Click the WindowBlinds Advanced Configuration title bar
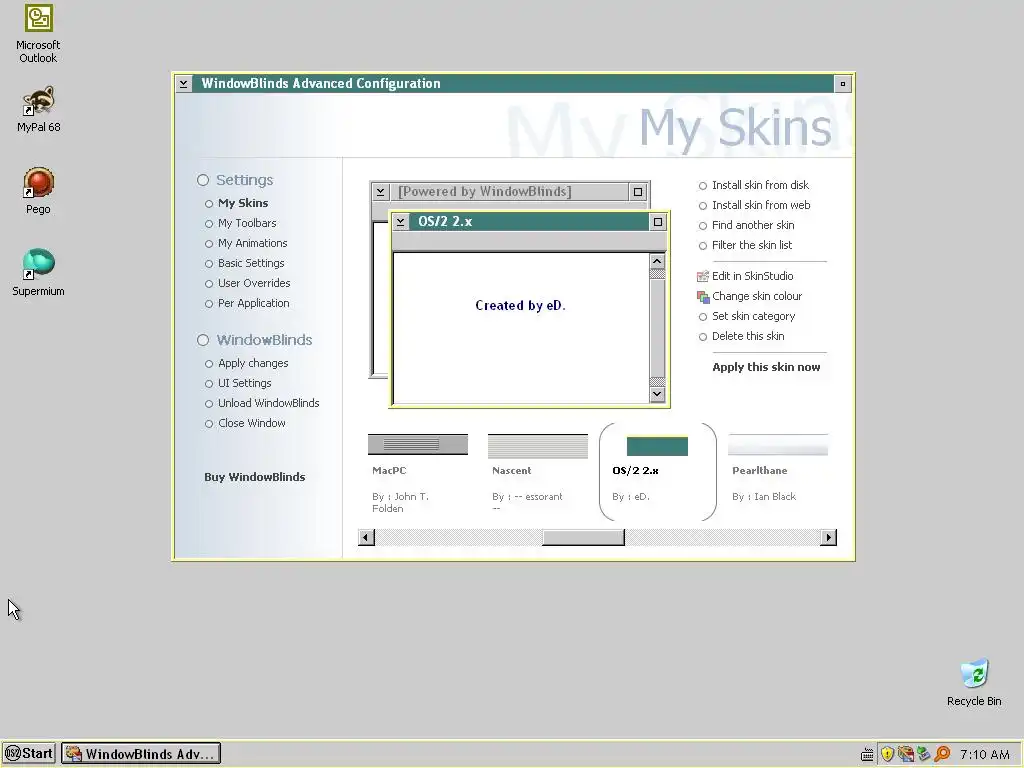 pos(513,84)
